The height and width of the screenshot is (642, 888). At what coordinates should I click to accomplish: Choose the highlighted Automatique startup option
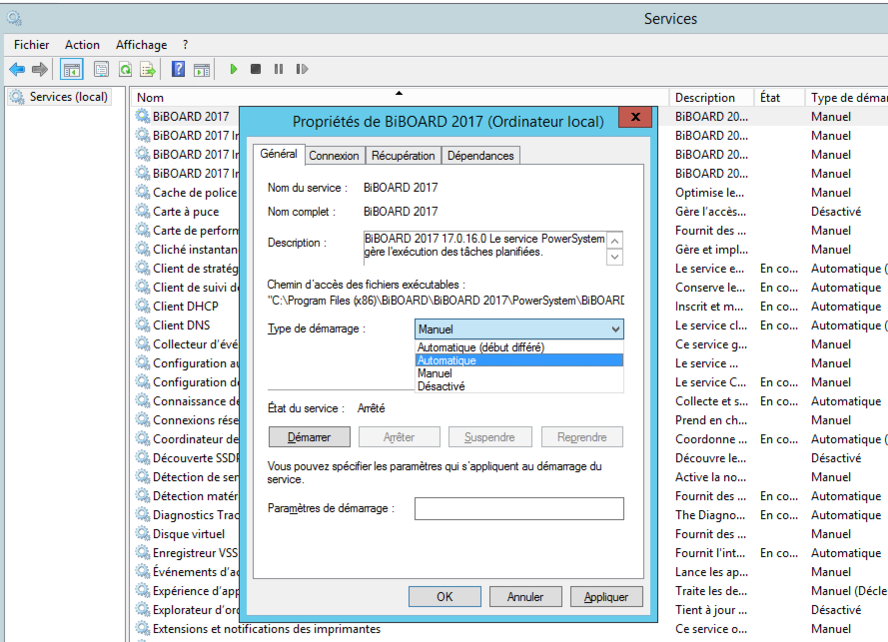519,360
